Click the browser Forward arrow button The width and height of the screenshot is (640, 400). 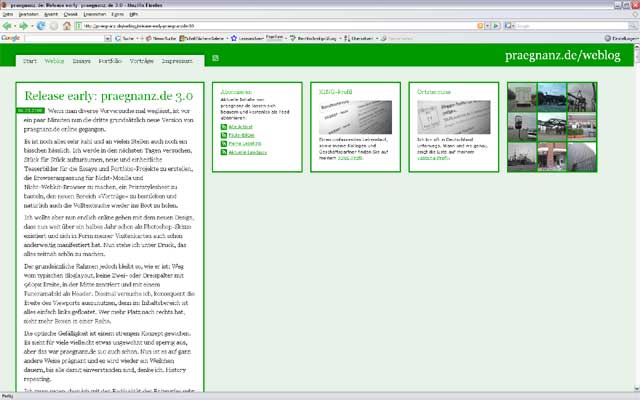23,26
